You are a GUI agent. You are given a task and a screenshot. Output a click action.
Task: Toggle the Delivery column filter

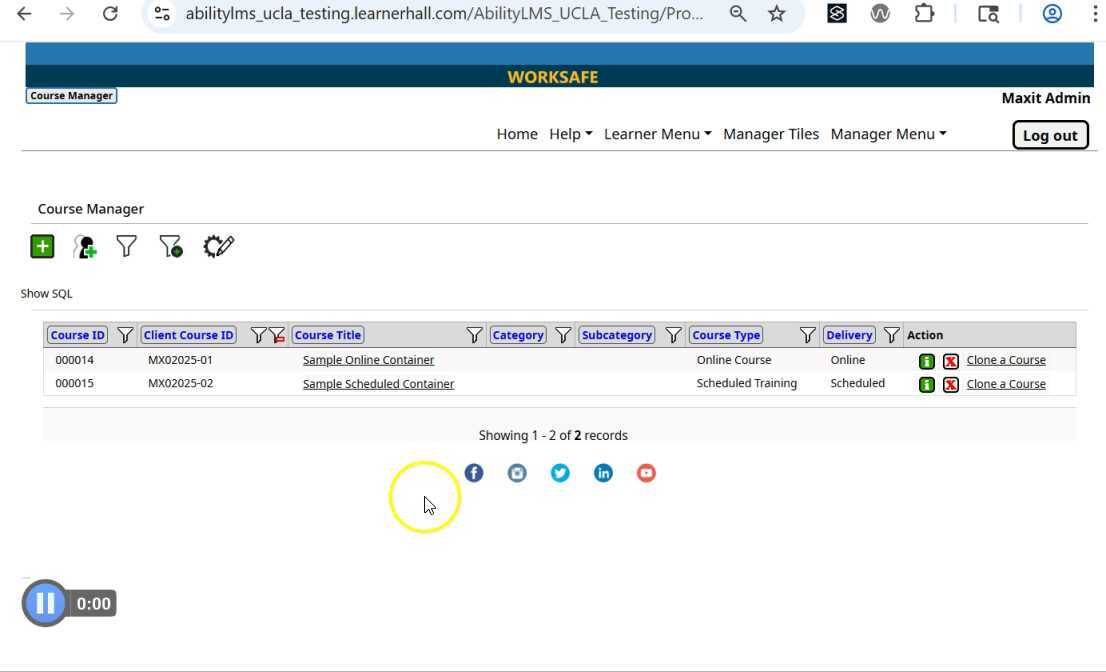point(891,336)
